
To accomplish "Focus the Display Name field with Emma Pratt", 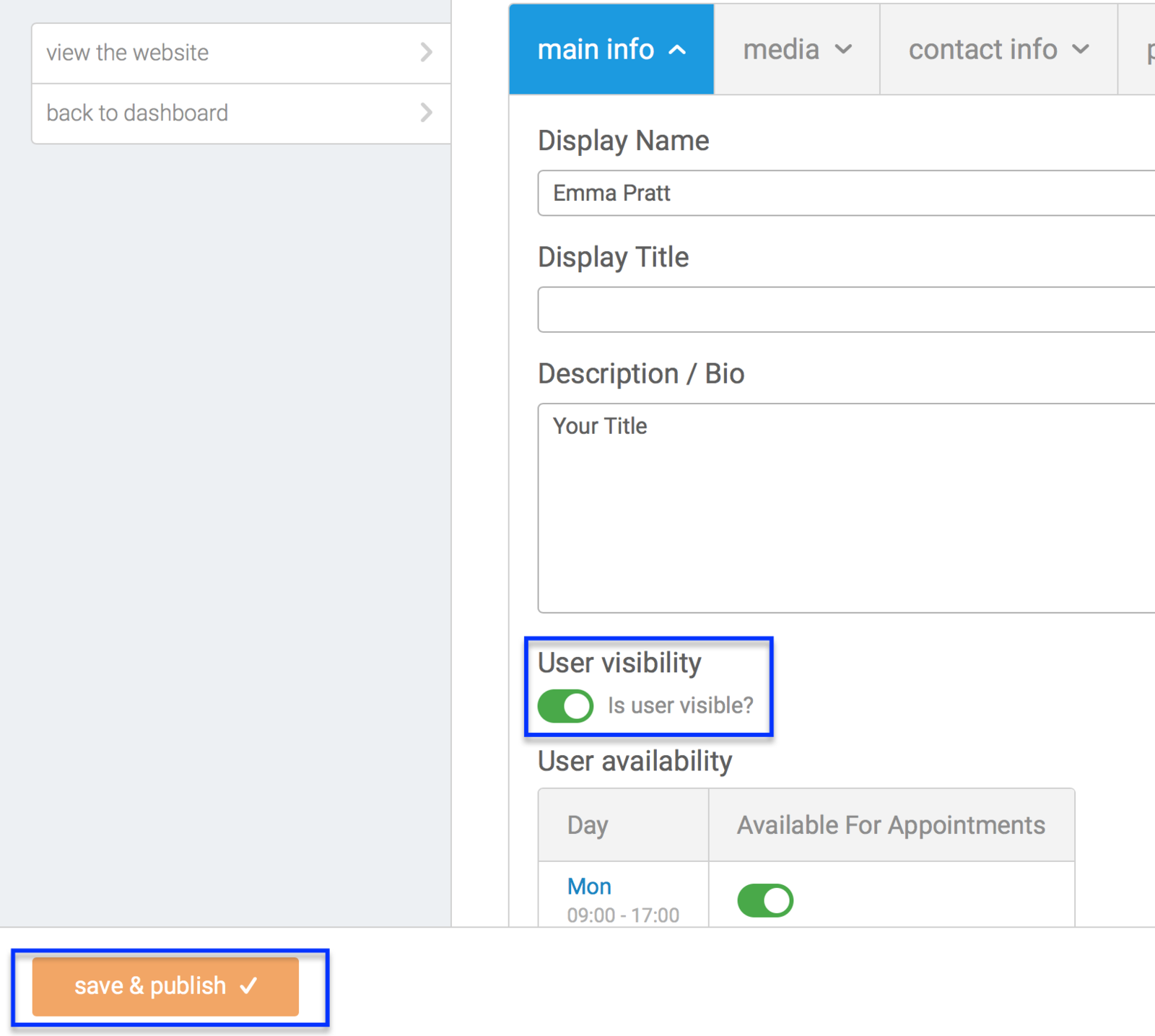I will [x=845, y=193].
